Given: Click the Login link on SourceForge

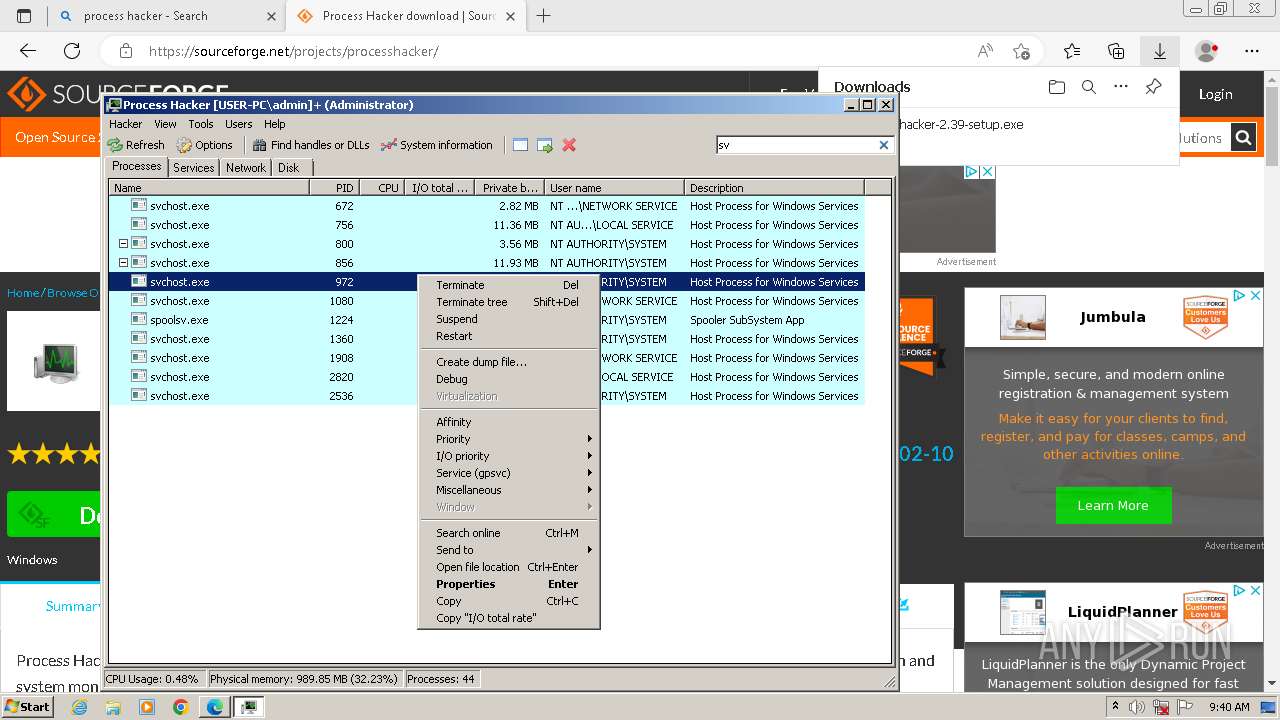Looking at the screenshot, I should click(1215, 94).
